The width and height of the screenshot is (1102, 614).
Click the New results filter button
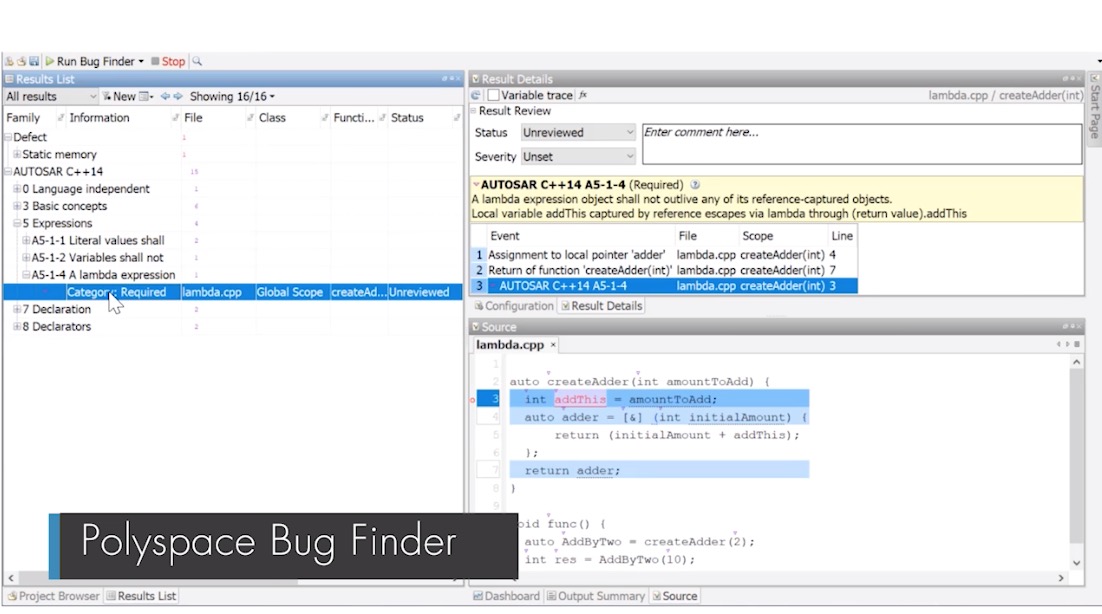119,96
